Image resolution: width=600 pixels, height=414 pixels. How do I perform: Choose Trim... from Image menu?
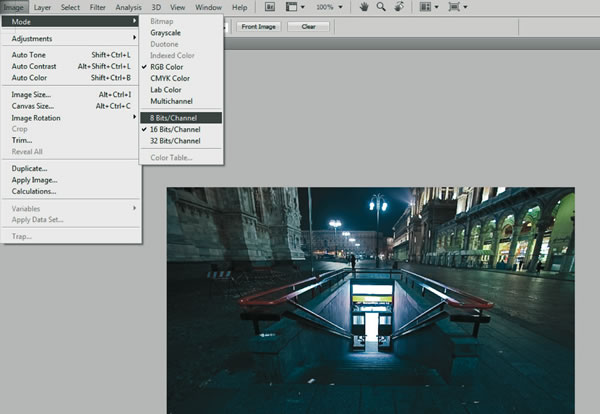pyautogui.click(x=70, y=140)
